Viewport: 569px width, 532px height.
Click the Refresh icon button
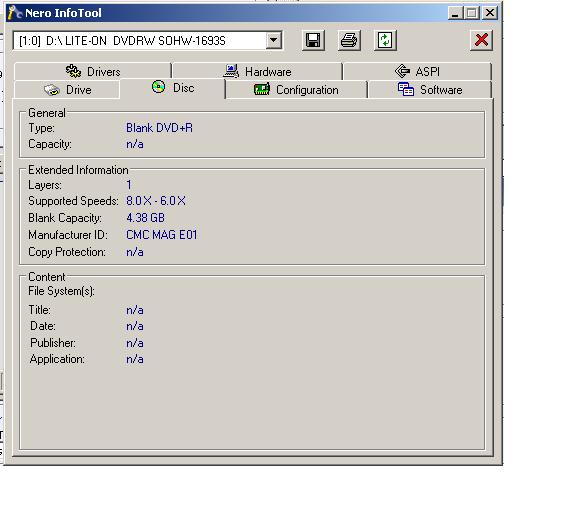385,40
